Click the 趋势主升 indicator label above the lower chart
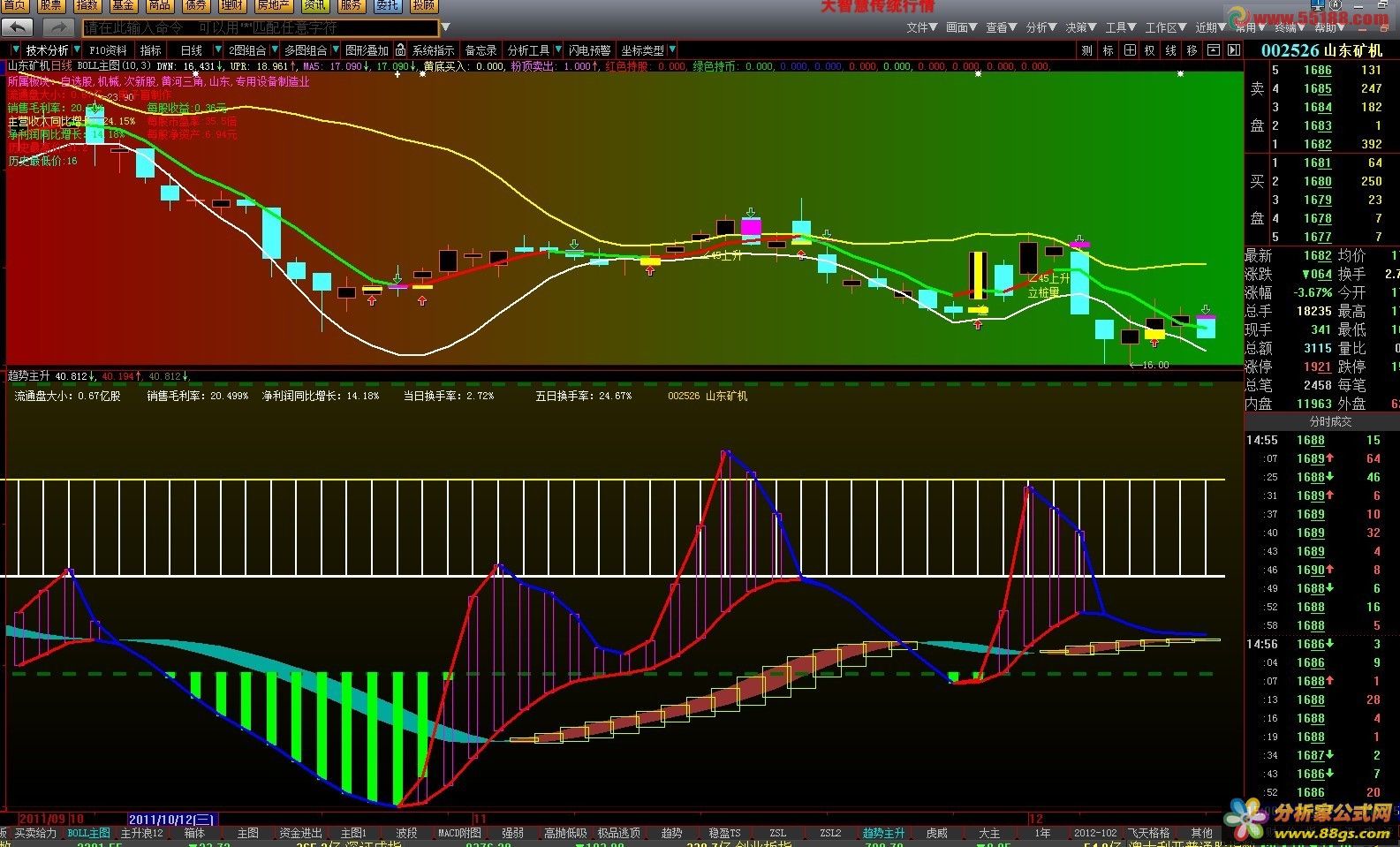Screen dimensions: 1400x847 click(30, 375)
